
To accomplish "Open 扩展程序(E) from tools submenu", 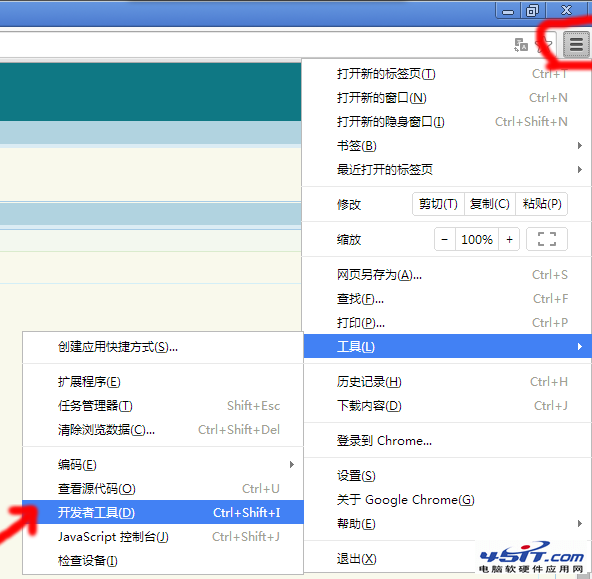I will click(x=163, y=382).
